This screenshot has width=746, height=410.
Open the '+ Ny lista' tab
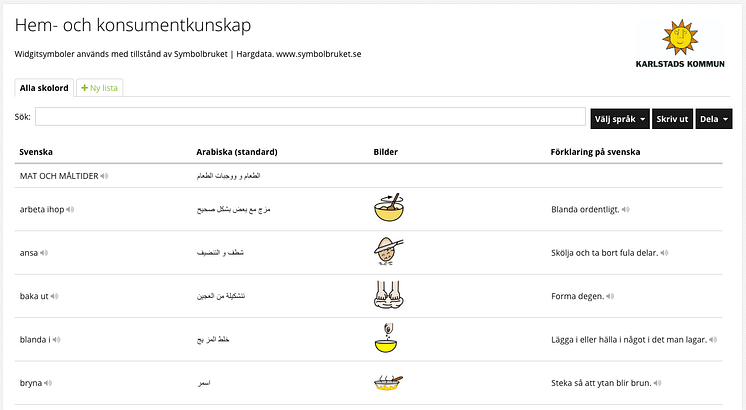coord(99,88)
